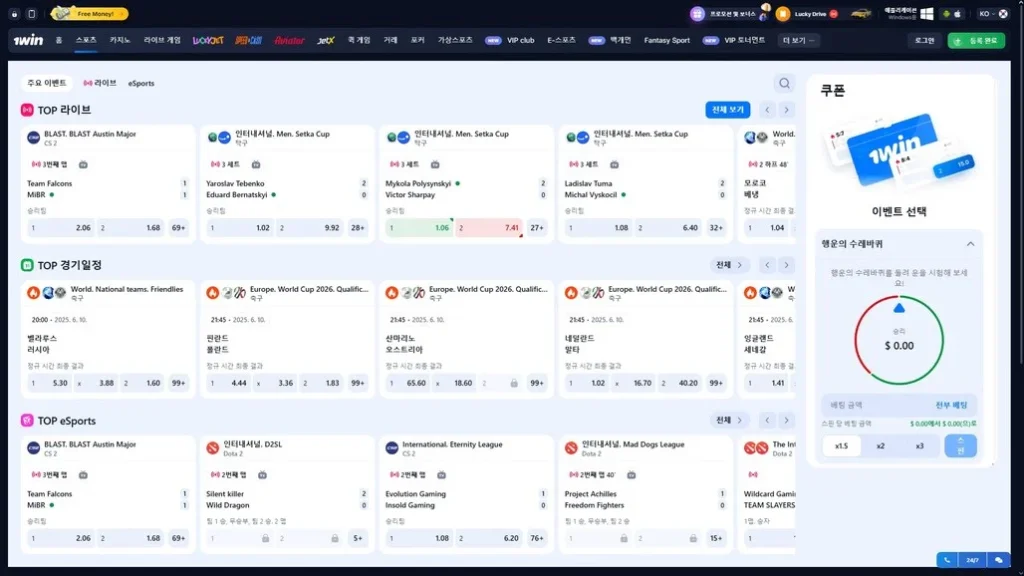1024x576 pixels.
Task: Collapse the 행운의 수레바퀴 panel
Action: tap(970, 244)
